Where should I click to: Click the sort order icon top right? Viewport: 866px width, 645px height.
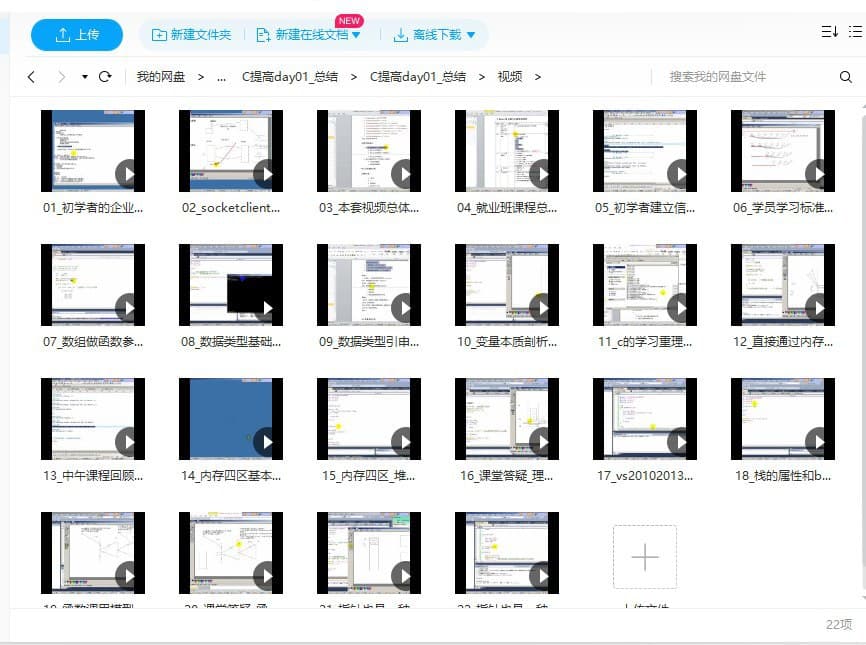coord(826,32)
